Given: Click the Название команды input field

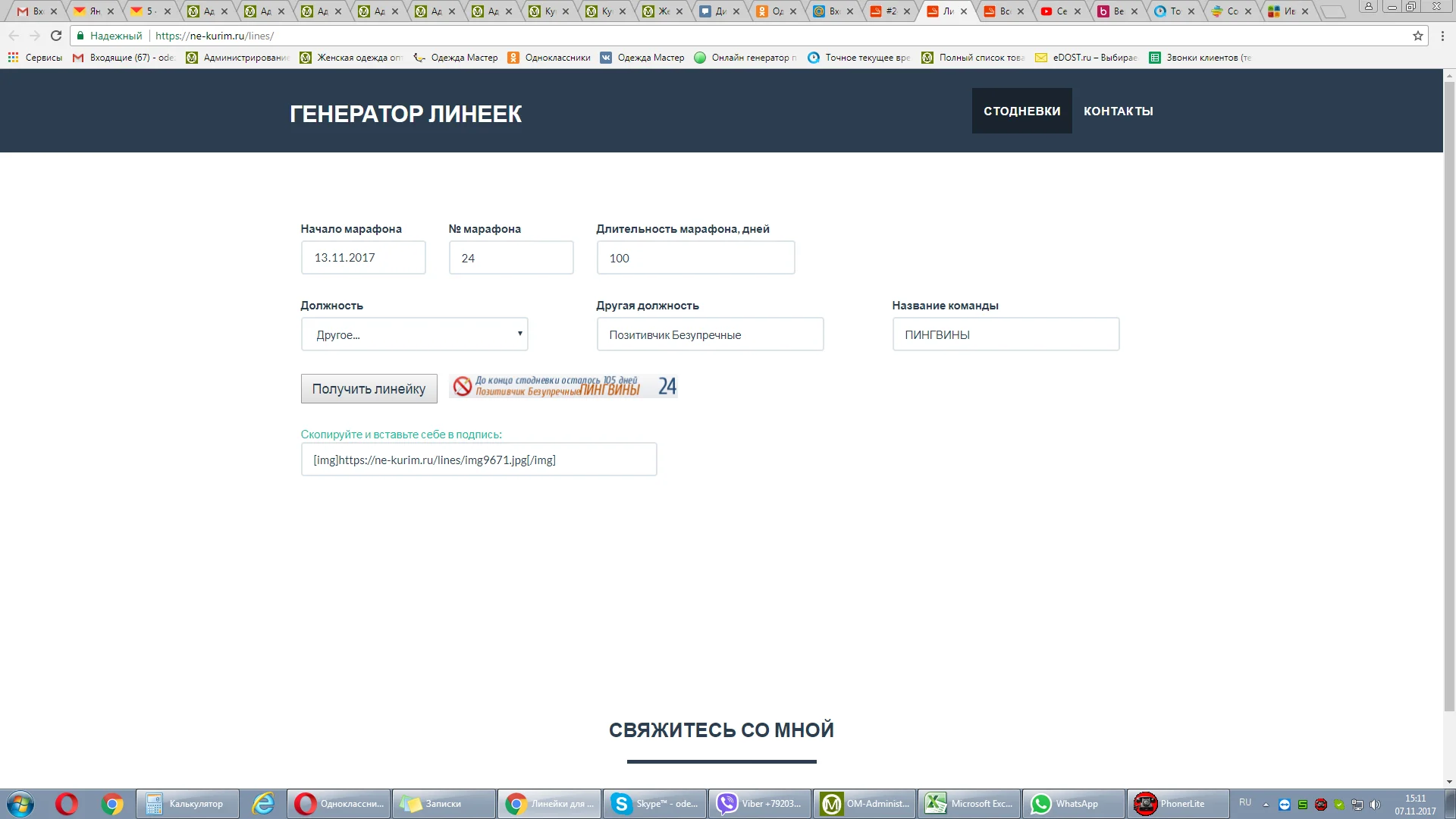Looking at the screenshot, I should pos(1005,334).
